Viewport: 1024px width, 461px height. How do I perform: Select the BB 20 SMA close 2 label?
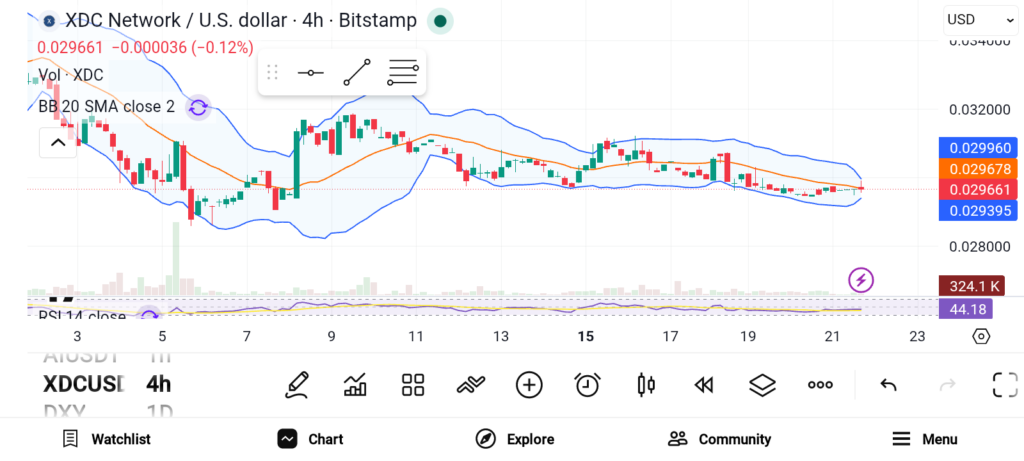[106, 107]
